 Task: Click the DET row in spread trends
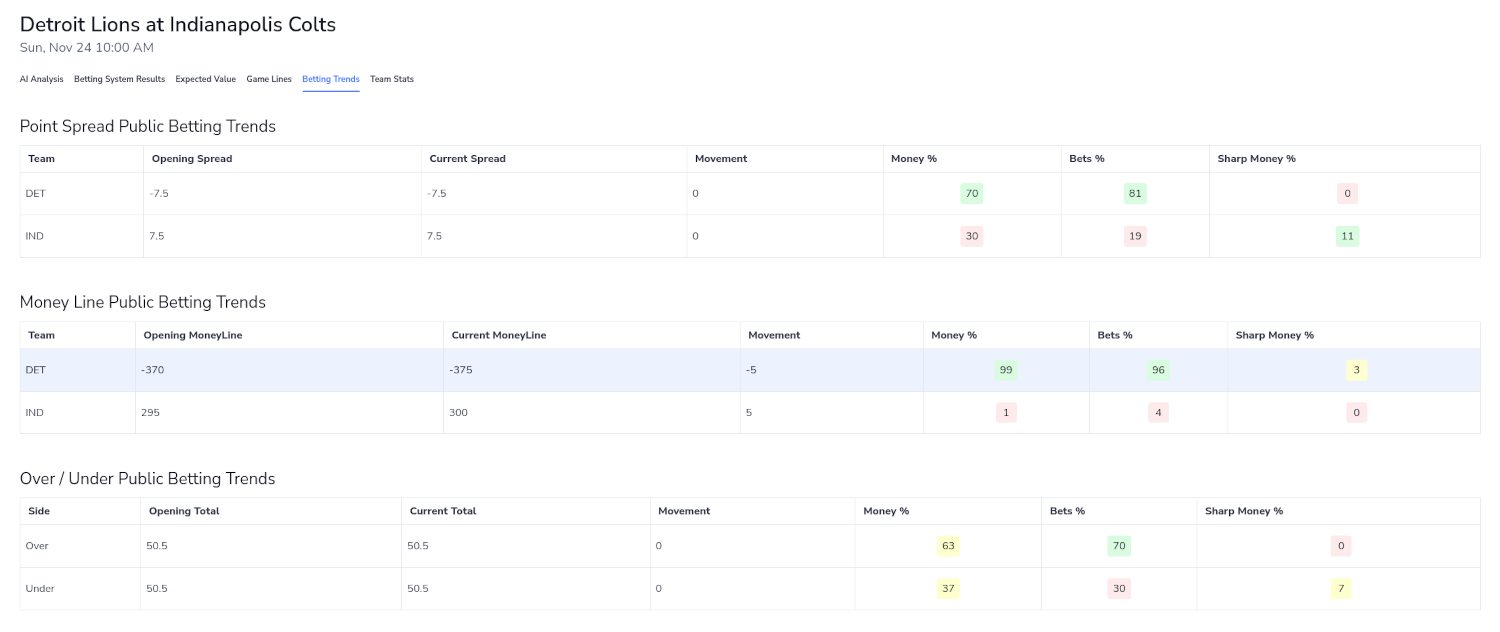tap(400, 193)
